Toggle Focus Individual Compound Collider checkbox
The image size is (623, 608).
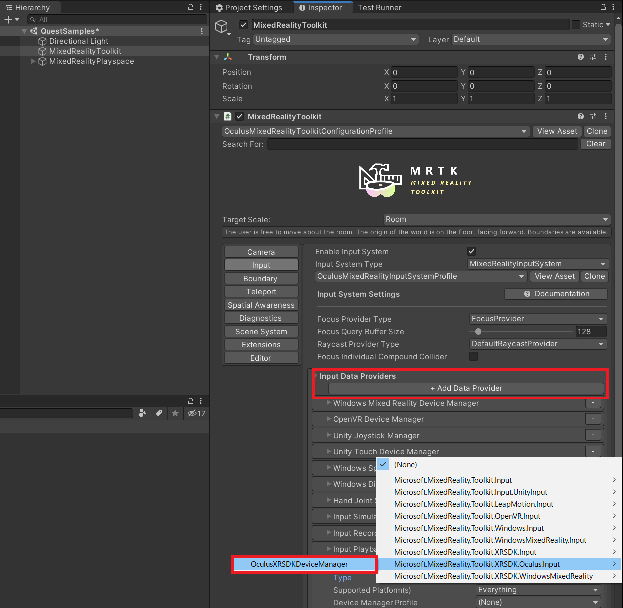(x=473, y=356)
